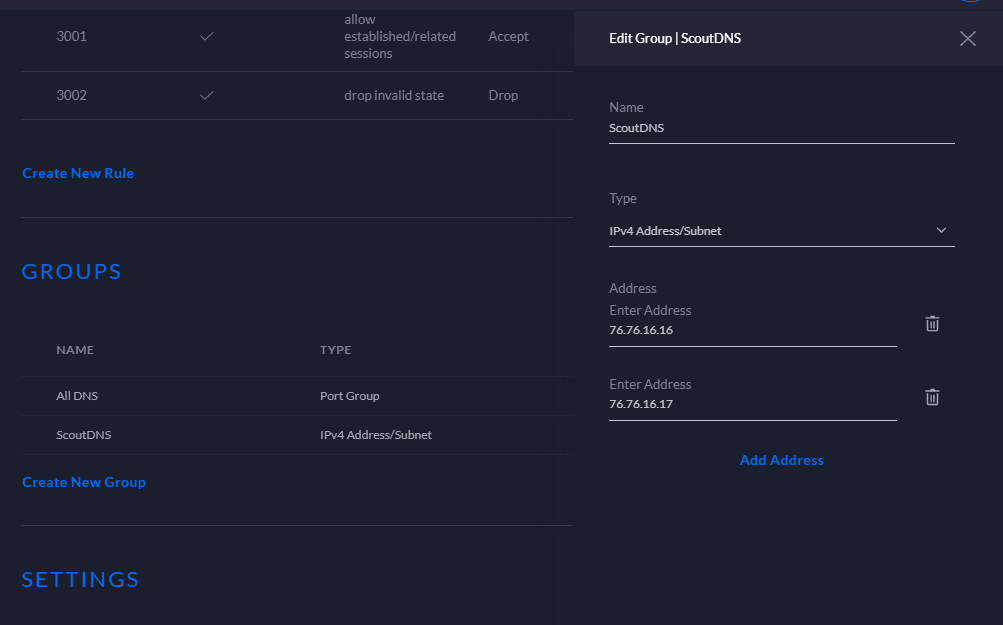This screenshot has height=625, width=1003.
Task: Click rule number 3001
Action: pos(71,36)
